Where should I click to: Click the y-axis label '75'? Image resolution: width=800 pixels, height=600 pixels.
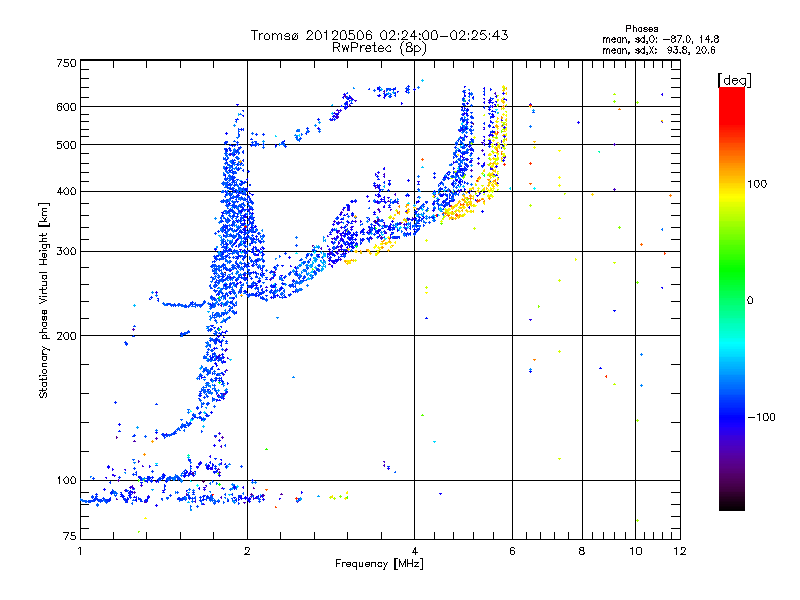coord(70,536)
